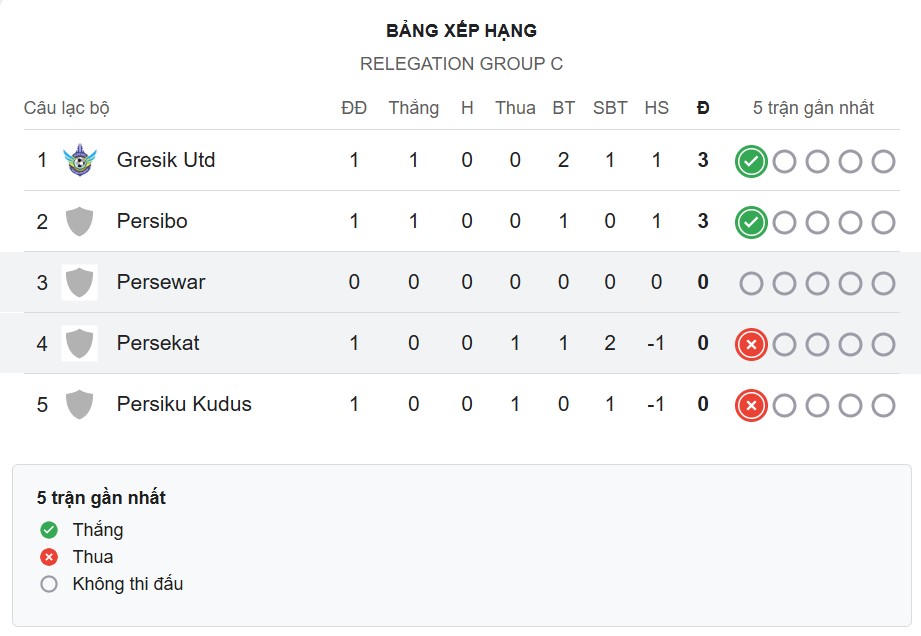
Task: Expand Persibo's latest match result
Action: (x=749, y=221)
